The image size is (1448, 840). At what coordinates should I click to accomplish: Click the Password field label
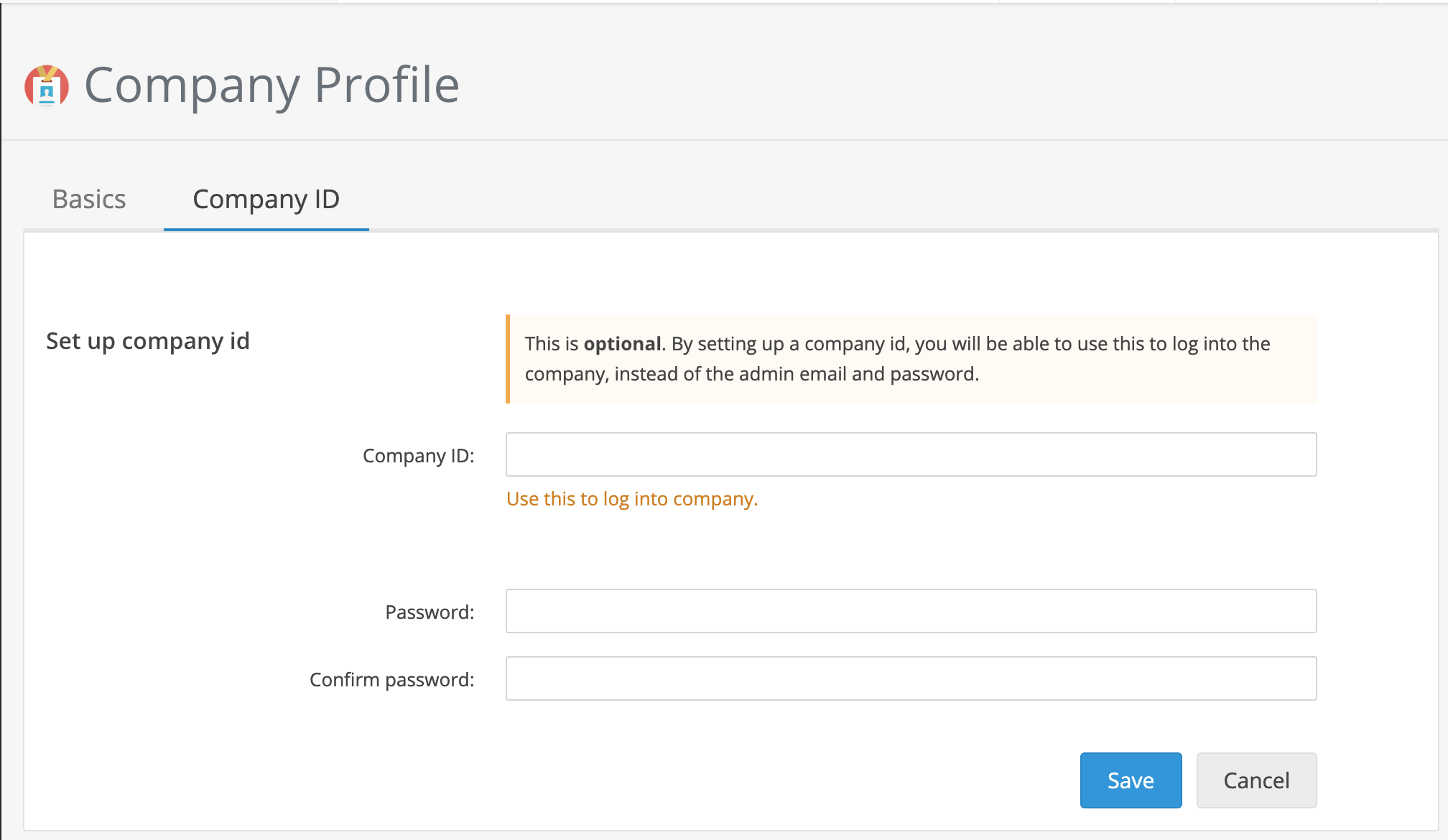430,611
